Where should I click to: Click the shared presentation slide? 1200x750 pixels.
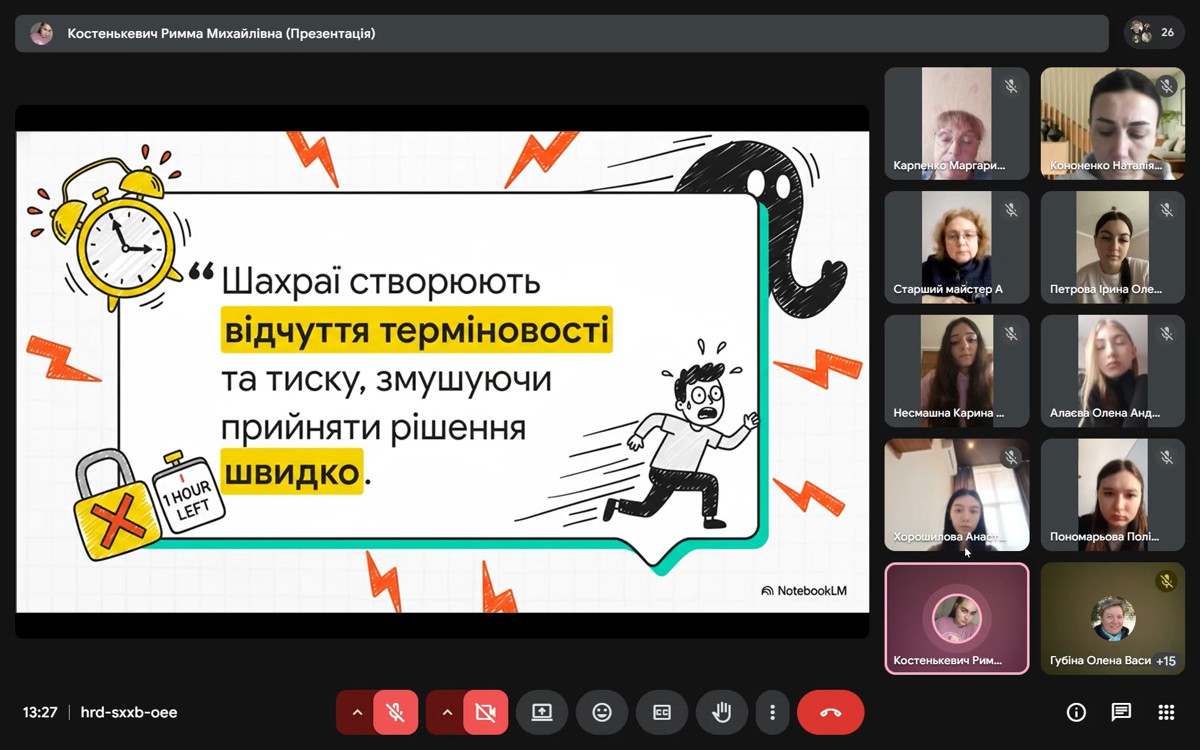pos(442,371)
